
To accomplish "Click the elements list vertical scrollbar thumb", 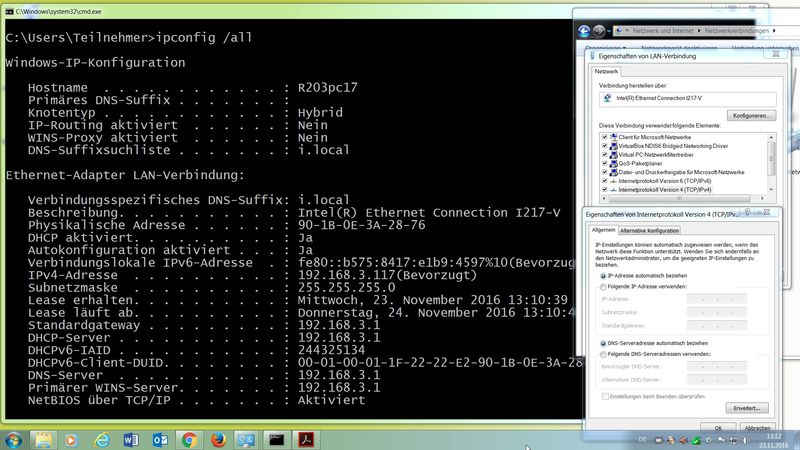I will pos(771,158).
